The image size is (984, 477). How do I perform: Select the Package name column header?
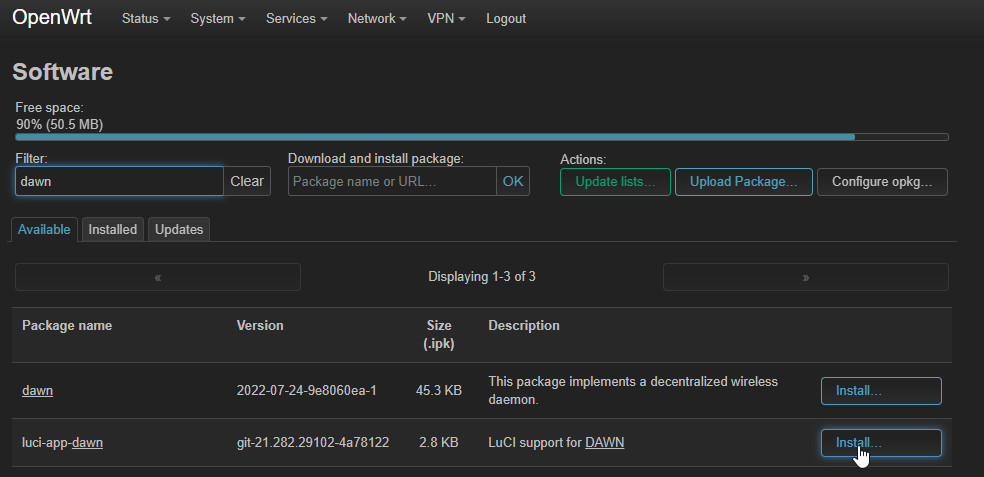(x=67, y=326)
